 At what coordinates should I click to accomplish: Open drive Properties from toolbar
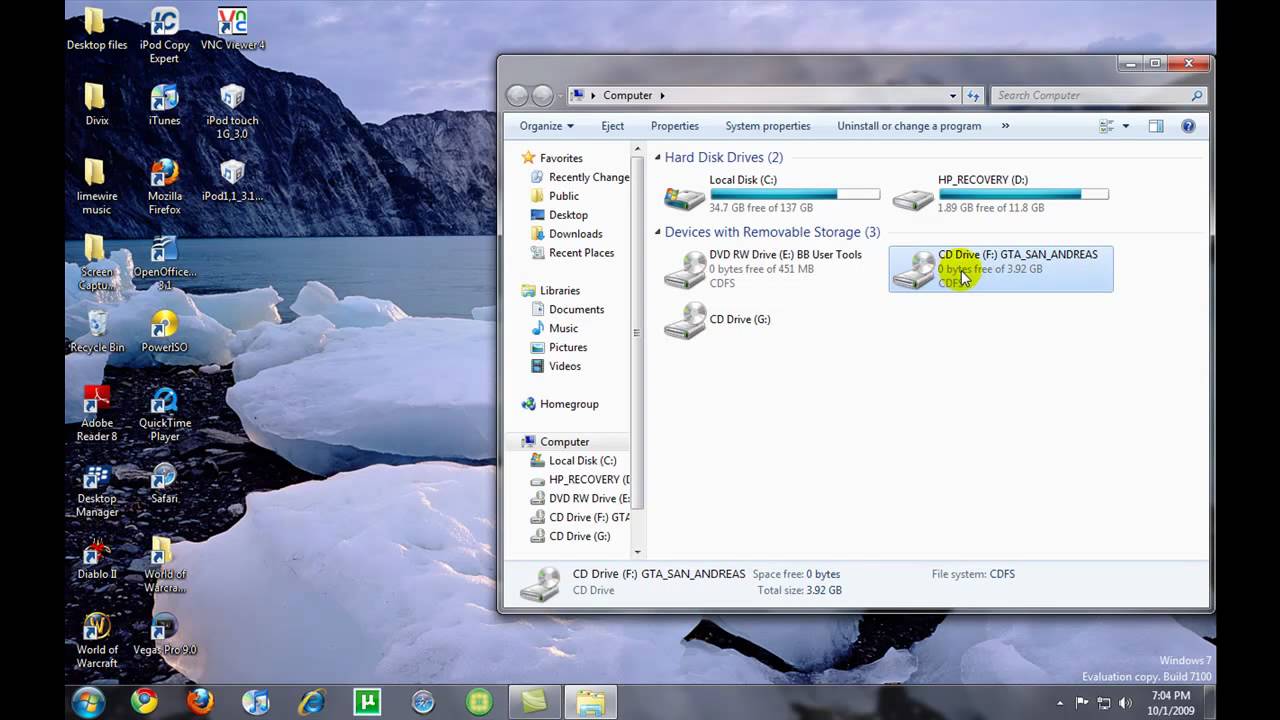[x=675, y=126]
